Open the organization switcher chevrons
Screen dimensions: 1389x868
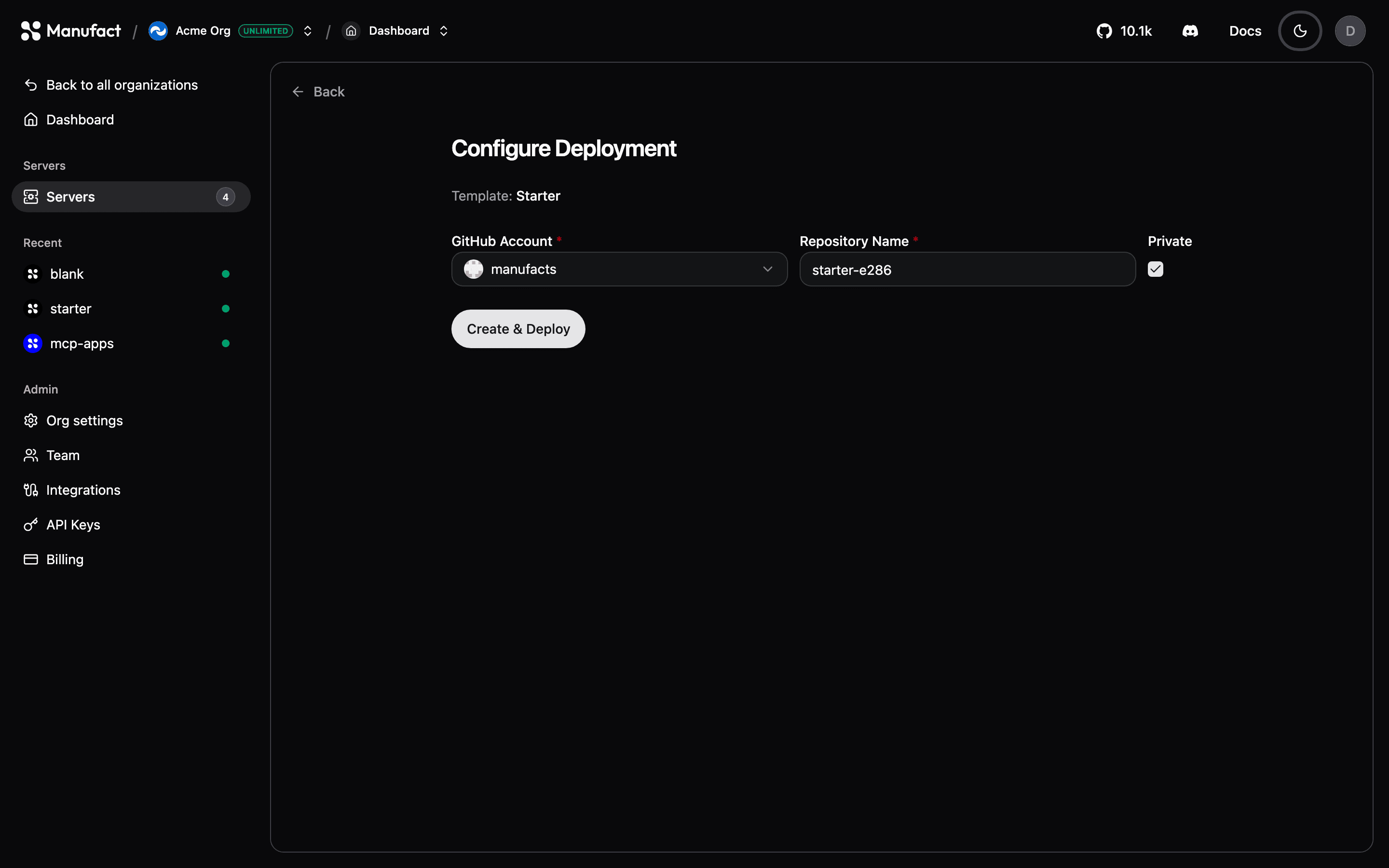click(x=308, y=31)
